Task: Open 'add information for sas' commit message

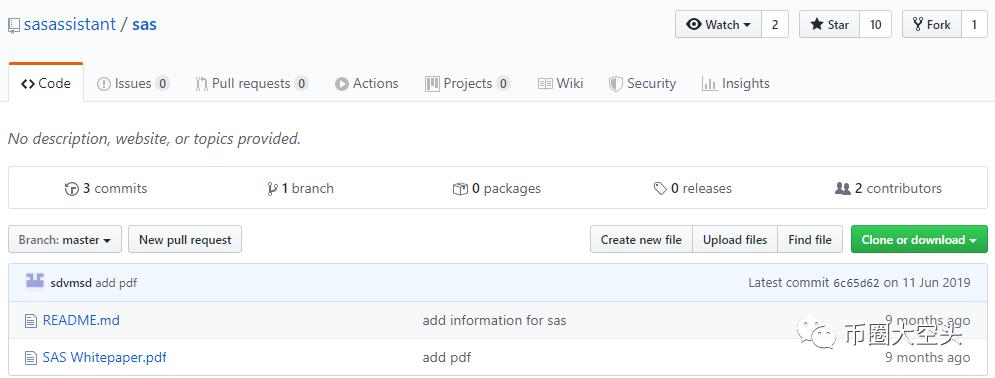Action: (494, 320)
